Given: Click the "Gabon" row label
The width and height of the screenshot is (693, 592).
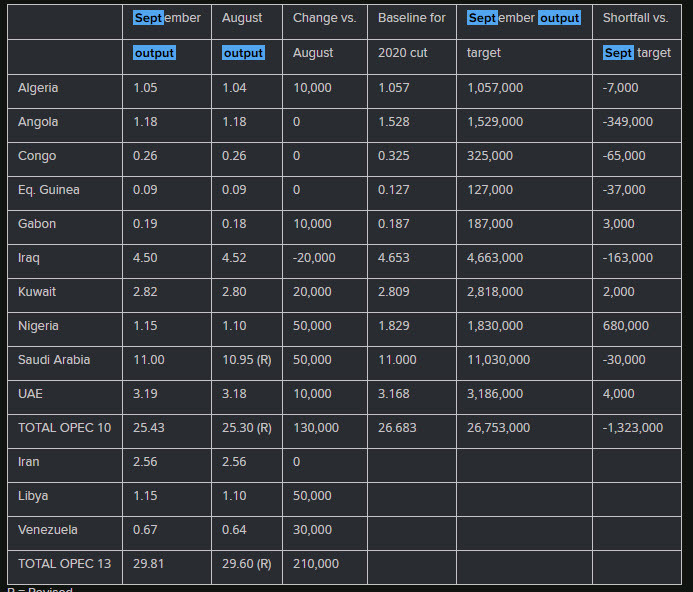Looking at the screenshot, I should pyautogui.click(x=37, y=224).
